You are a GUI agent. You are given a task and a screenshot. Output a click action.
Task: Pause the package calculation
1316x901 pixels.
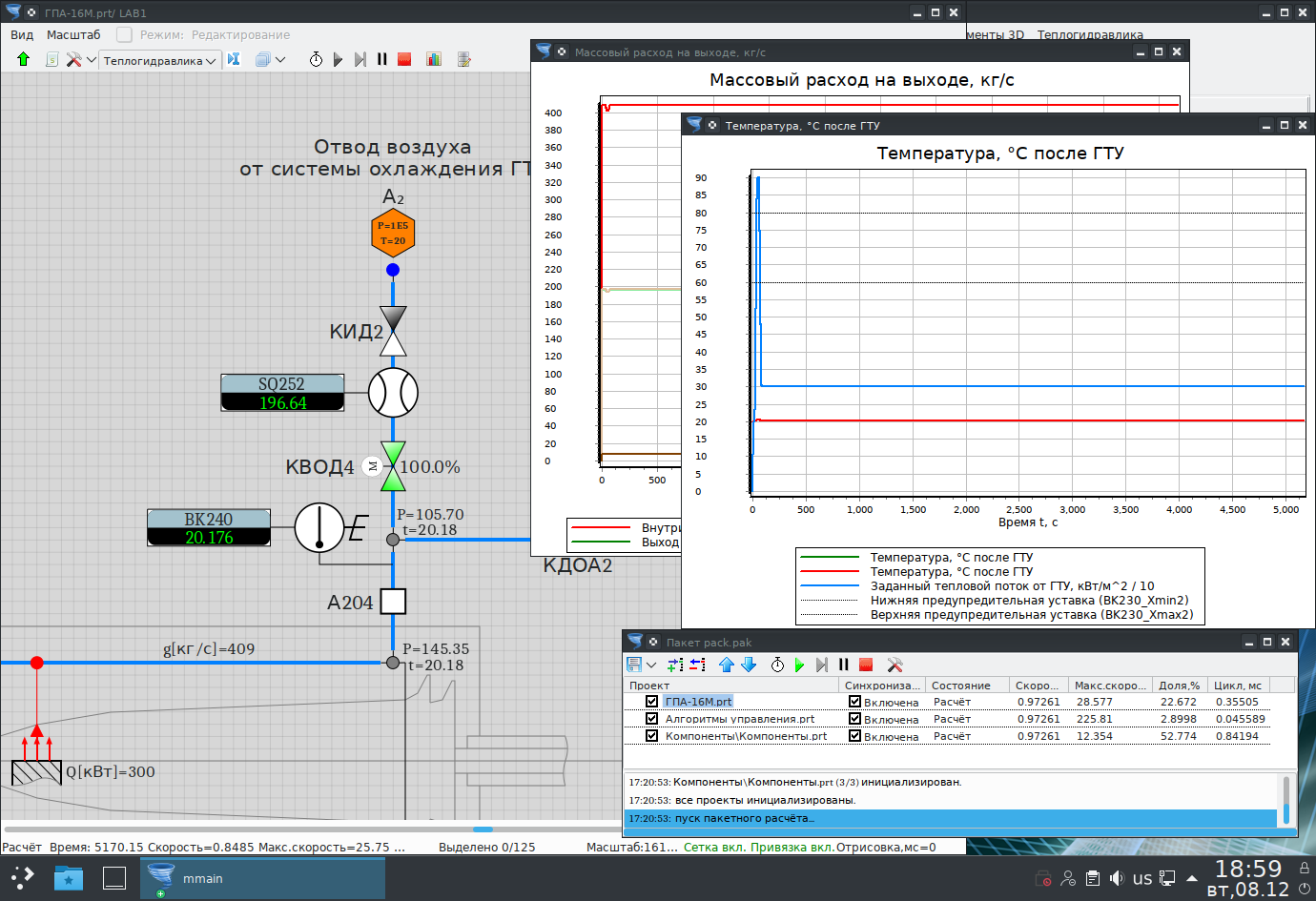tap(843, 665)
